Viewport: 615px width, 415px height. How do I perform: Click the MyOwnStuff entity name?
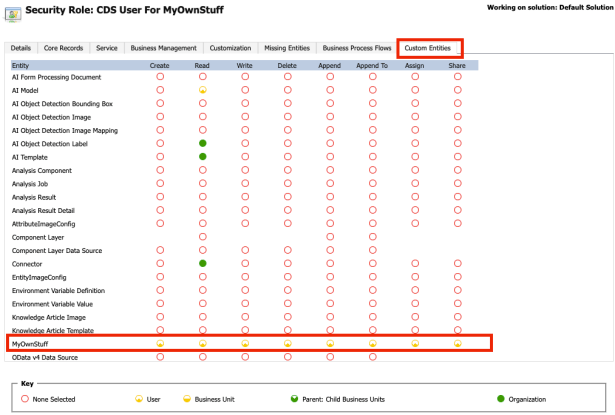31,343
